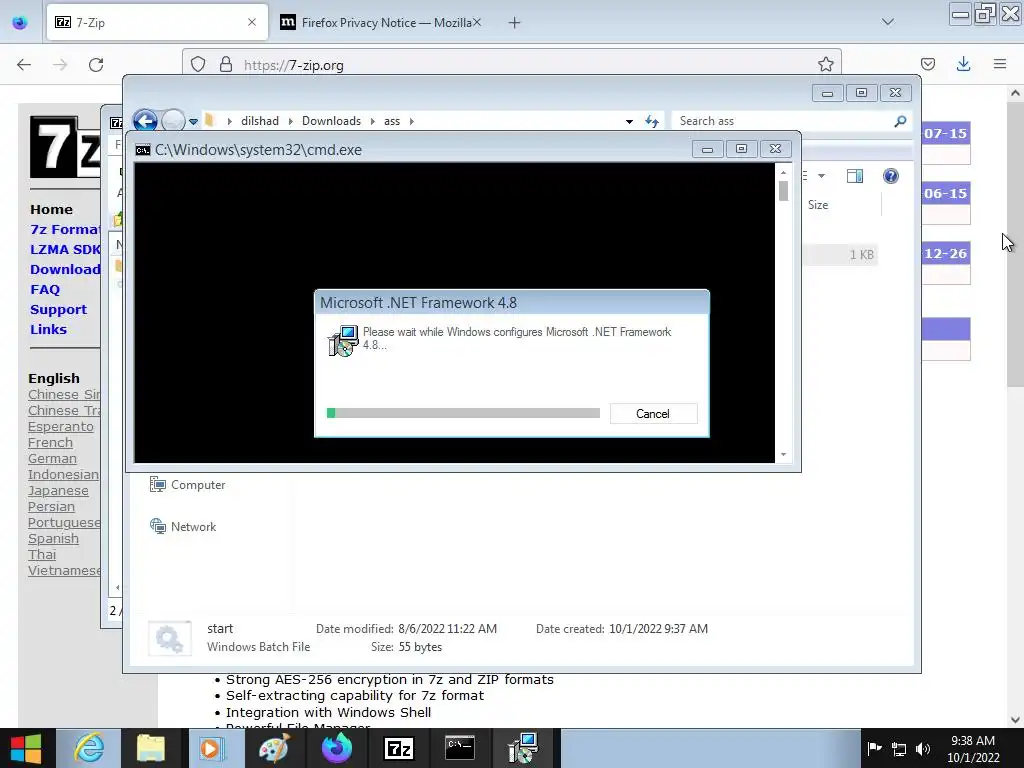Select the 7-Zip browser tab

click(x=157, y=22)
